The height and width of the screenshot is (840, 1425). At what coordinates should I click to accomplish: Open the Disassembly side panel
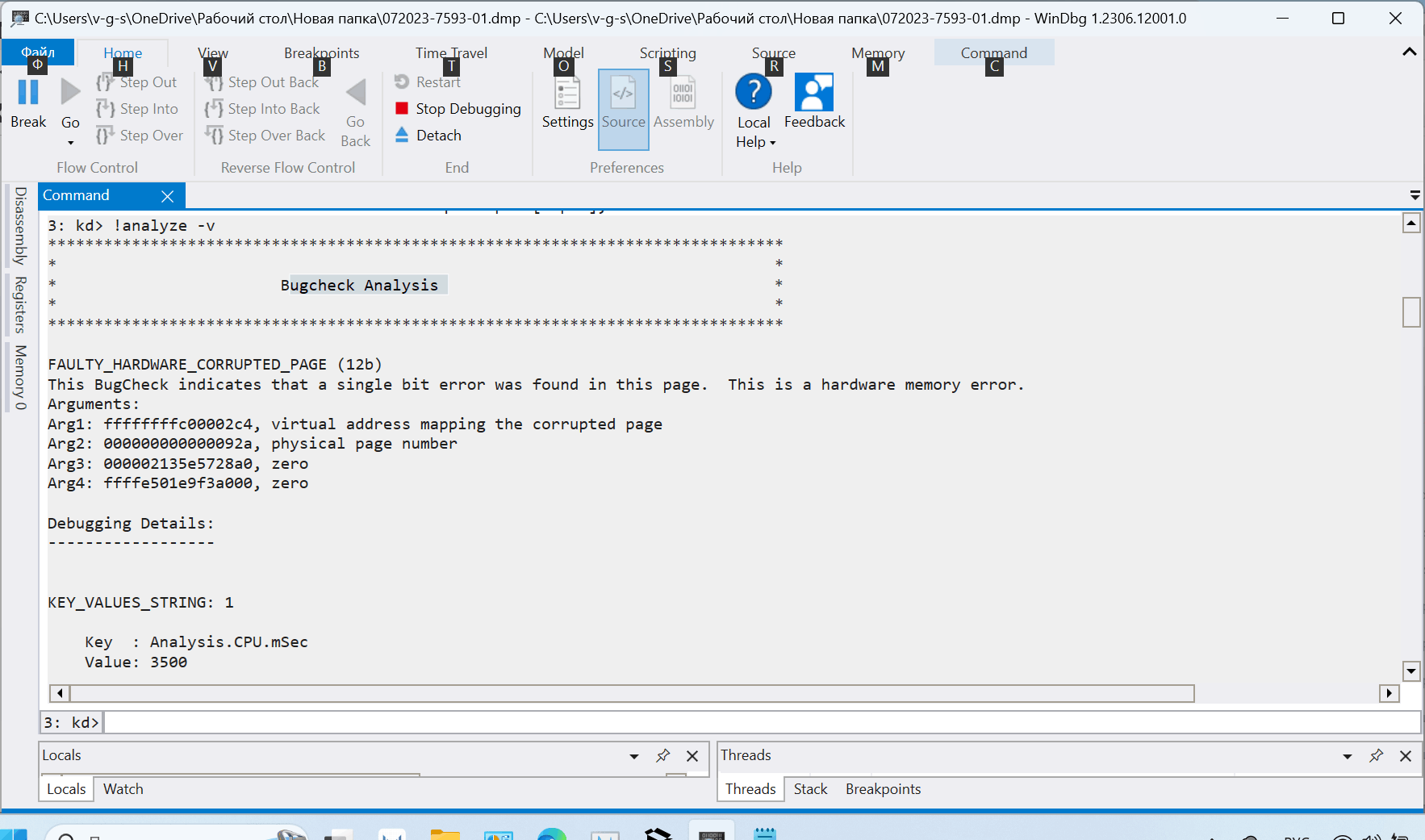20,226
